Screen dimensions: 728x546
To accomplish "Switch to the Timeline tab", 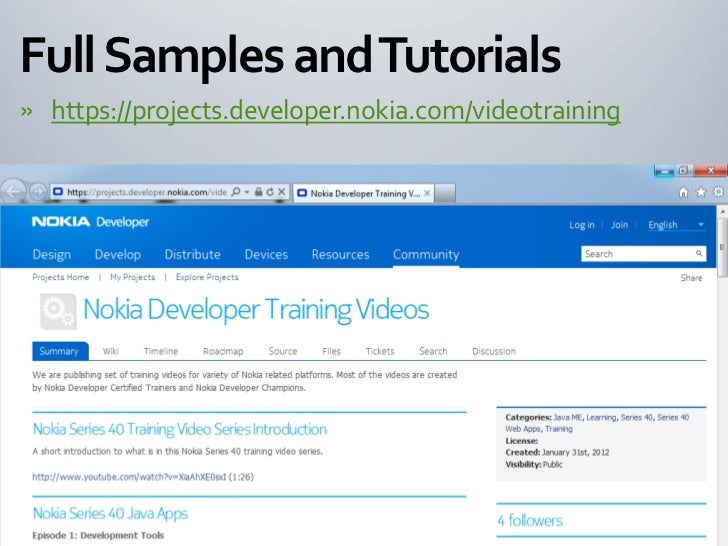I will click(161, 351).
